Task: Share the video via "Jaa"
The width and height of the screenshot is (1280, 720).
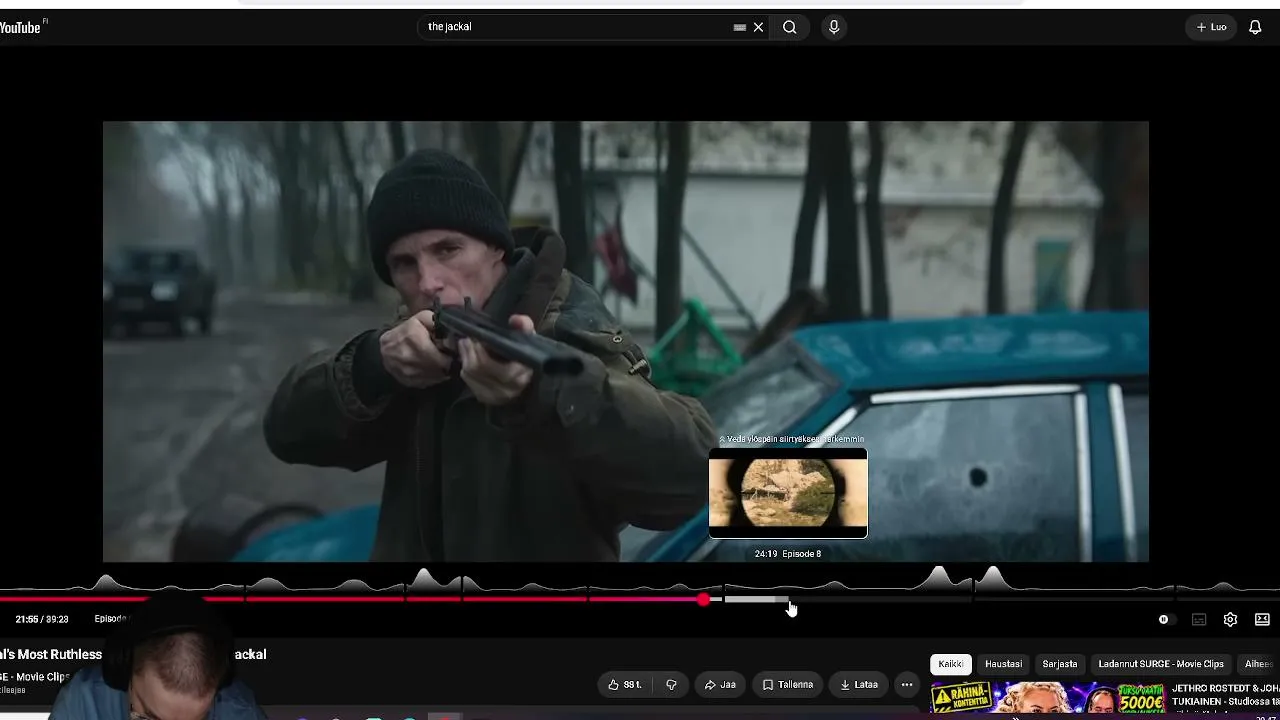Action: click(x=720, y=685)
